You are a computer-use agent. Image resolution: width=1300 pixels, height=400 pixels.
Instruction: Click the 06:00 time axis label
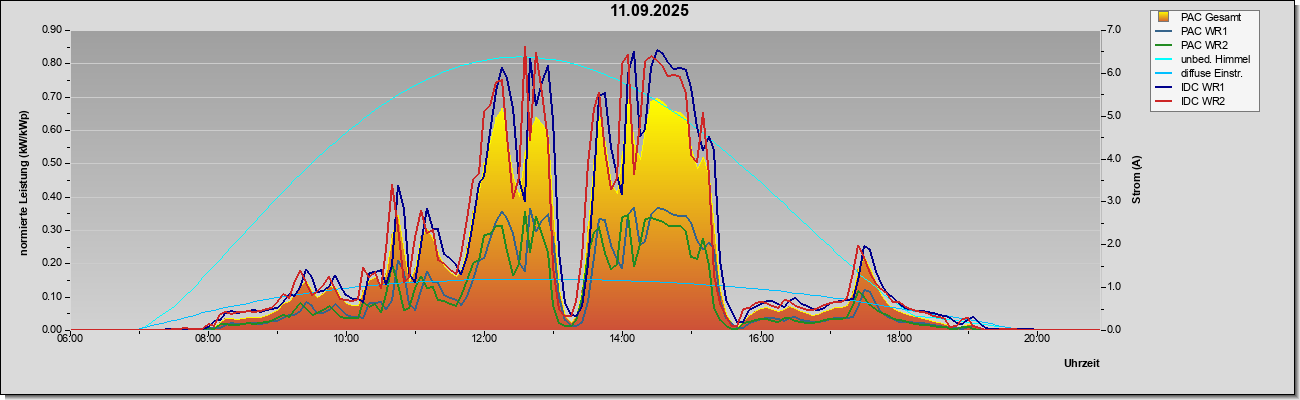click(x=70, y=338)
